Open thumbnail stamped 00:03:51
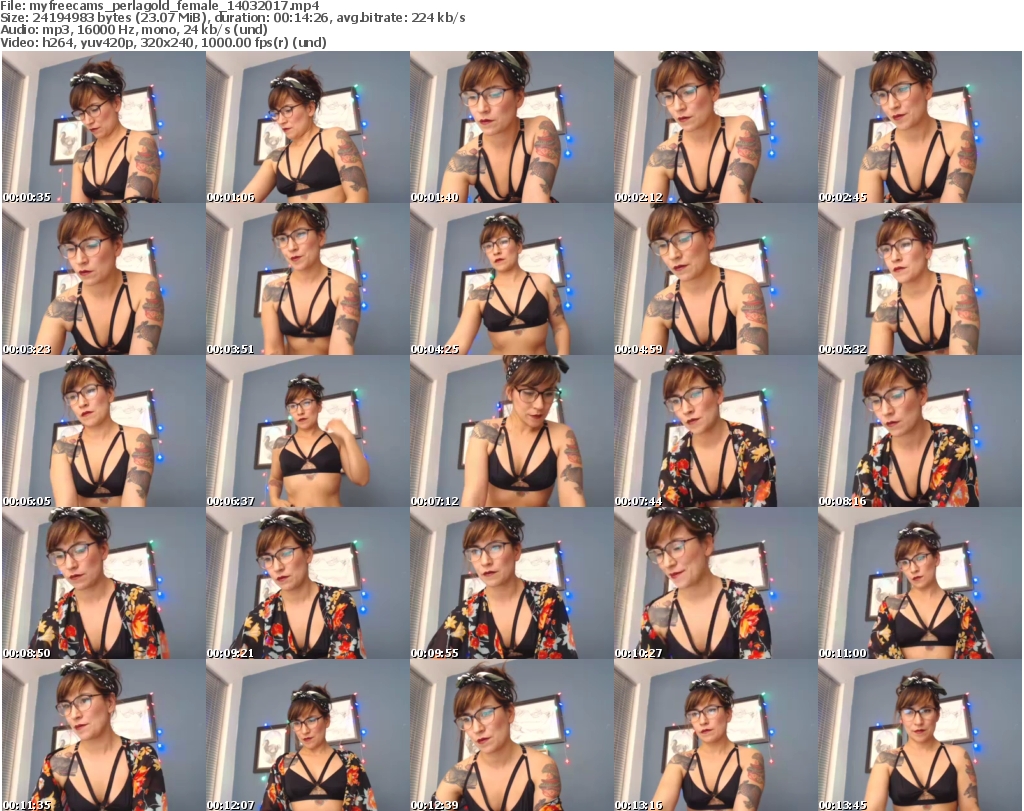This screenshot has width=1024, height=811. tap(308, 279)
